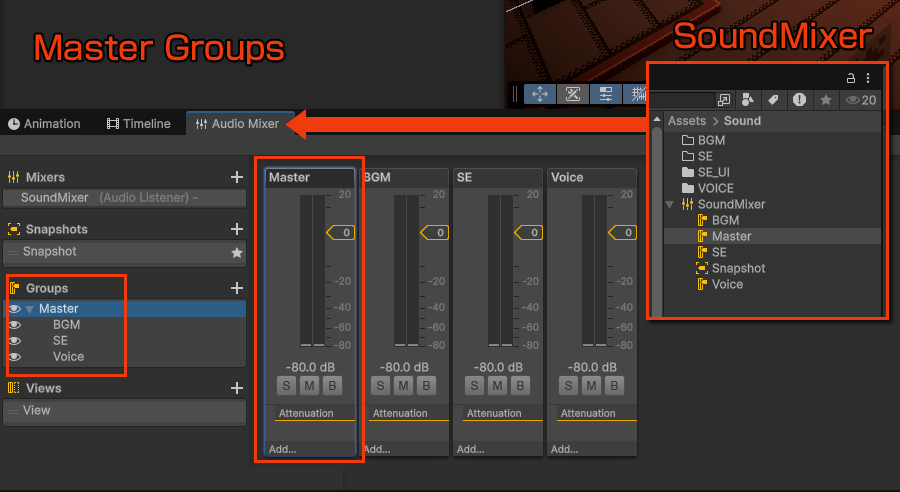Click the lock icon in Project panel
The height and width of the screenshot is (492, 900).
click(x=851, y=77)
